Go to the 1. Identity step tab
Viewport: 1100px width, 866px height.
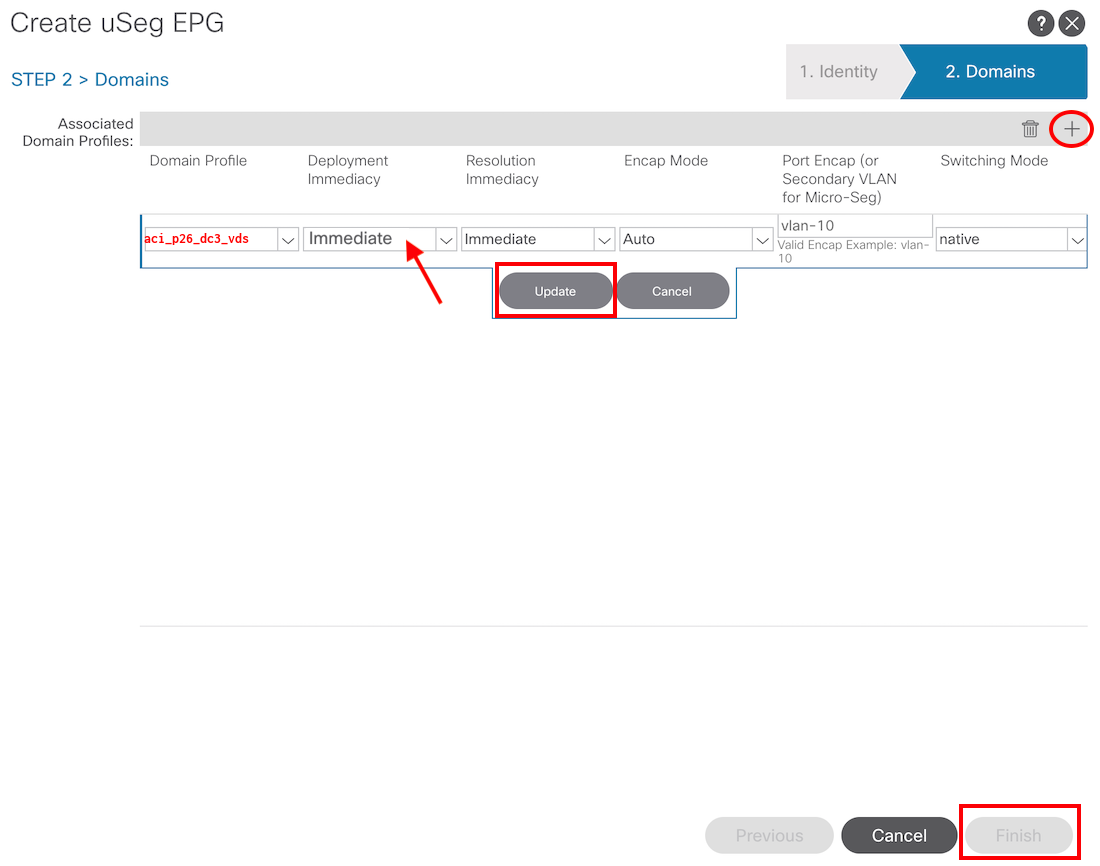click(x=838, y=72)
